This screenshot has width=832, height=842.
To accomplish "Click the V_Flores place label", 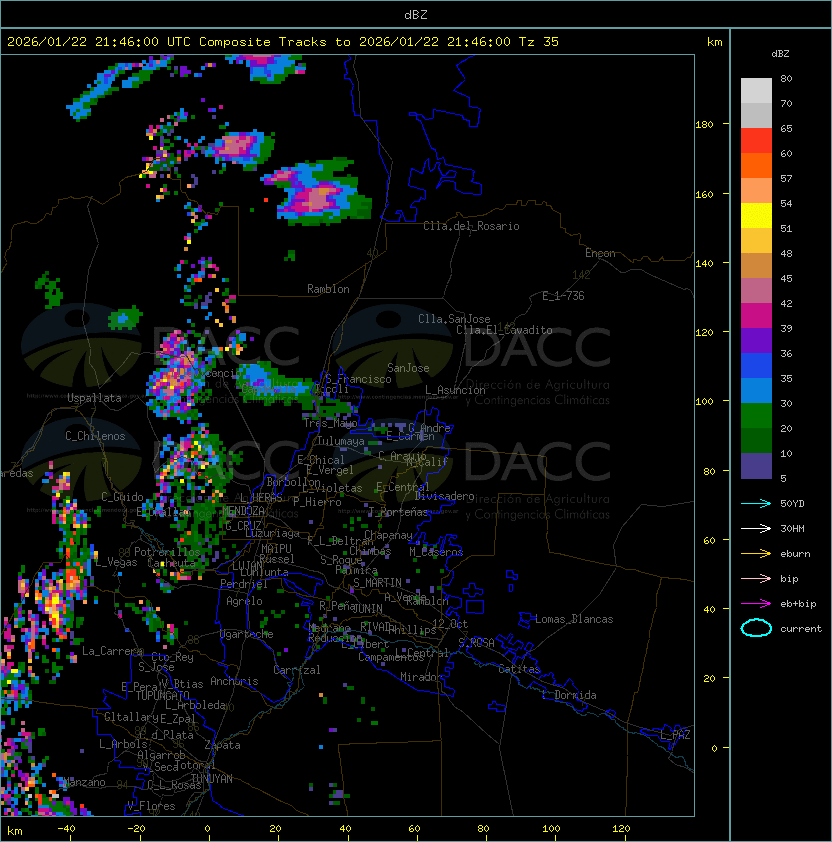I will (x=151, y=806).
